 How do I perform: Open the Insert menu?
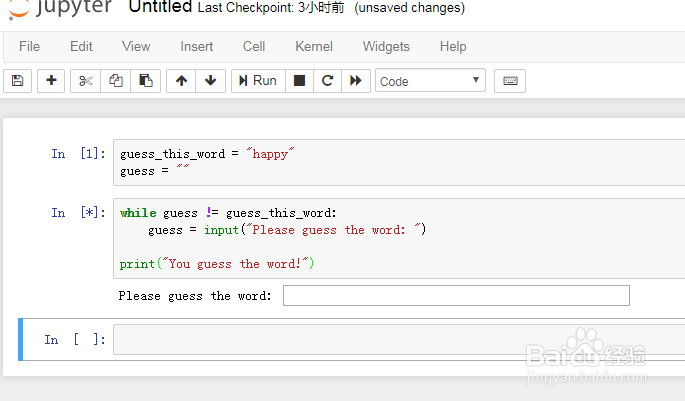197,46
